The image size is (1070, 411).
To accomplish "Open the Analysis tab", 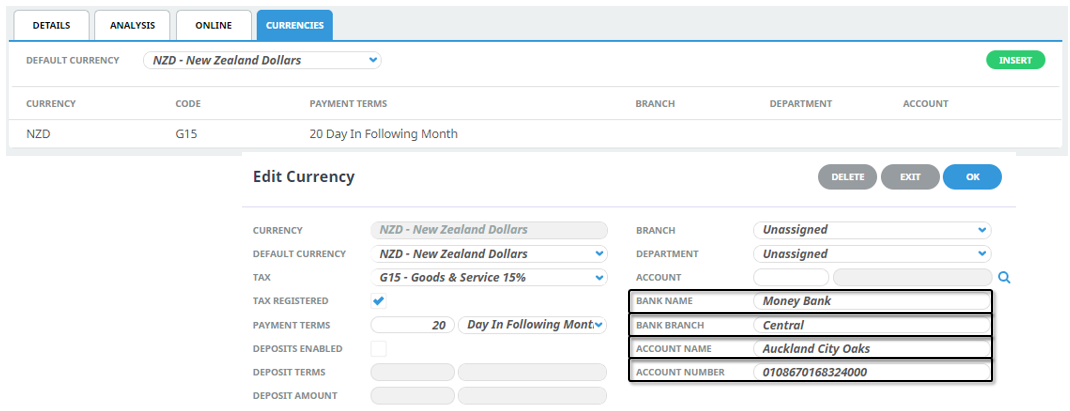I will (132, 25).
